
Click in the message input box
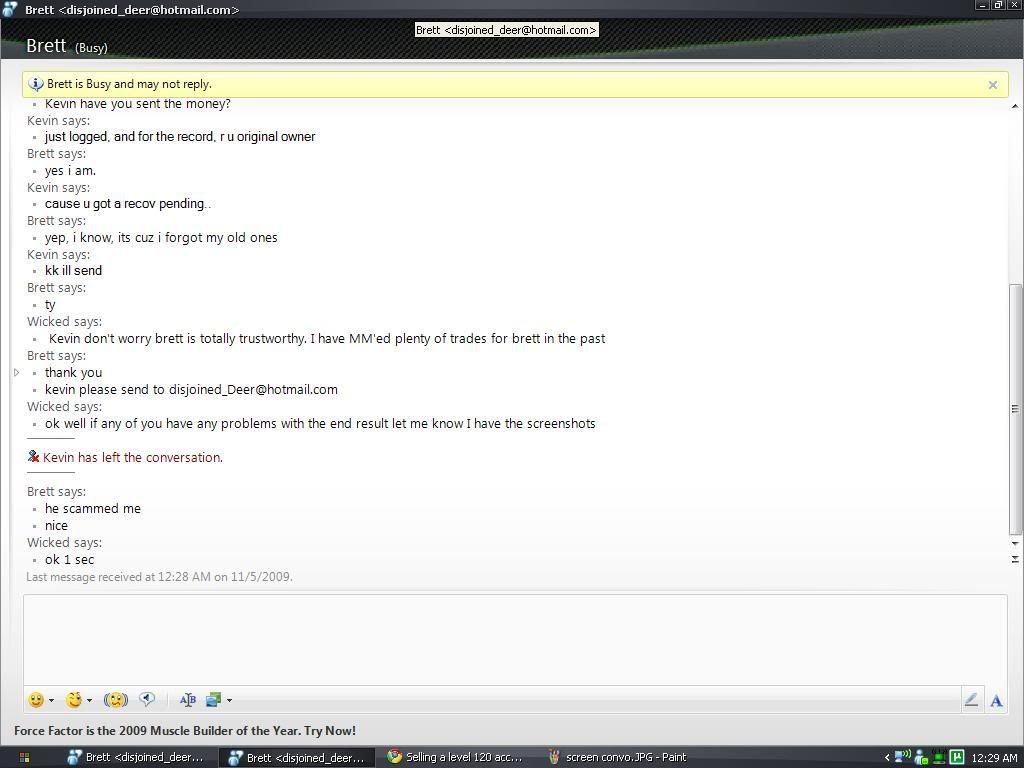(x=515, y=639)
